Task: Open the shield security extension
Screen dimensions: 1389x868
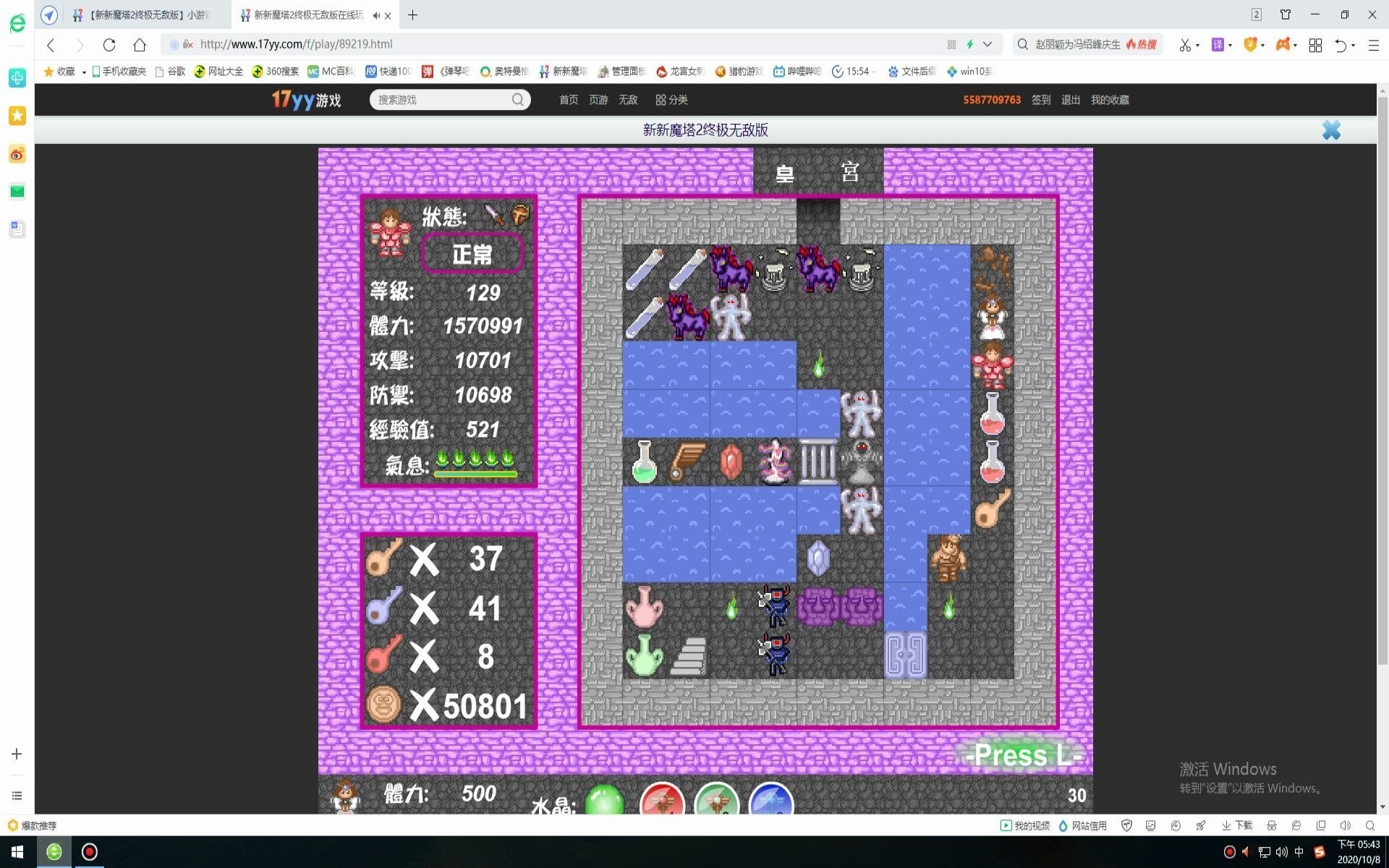Action: [x=1250, y=45]
